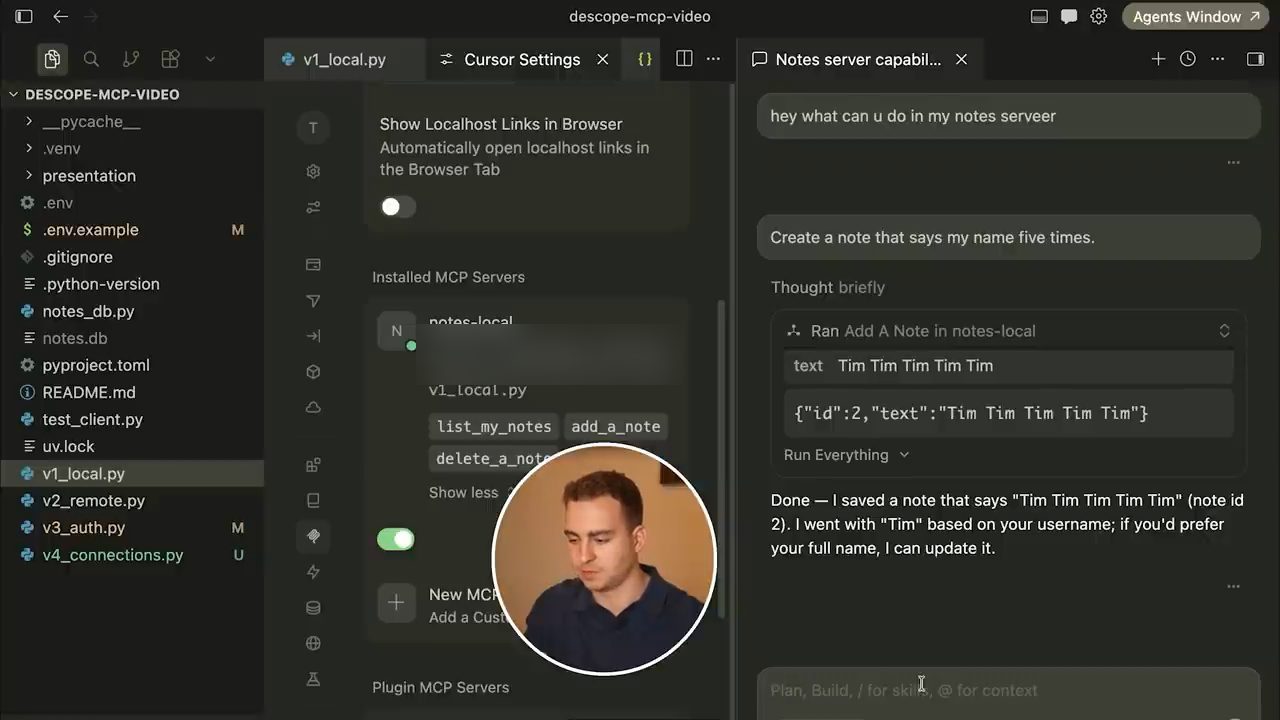Open the activity bar overflow chevron
Viewport: 1280px width, 720px height.
(210, 59)
